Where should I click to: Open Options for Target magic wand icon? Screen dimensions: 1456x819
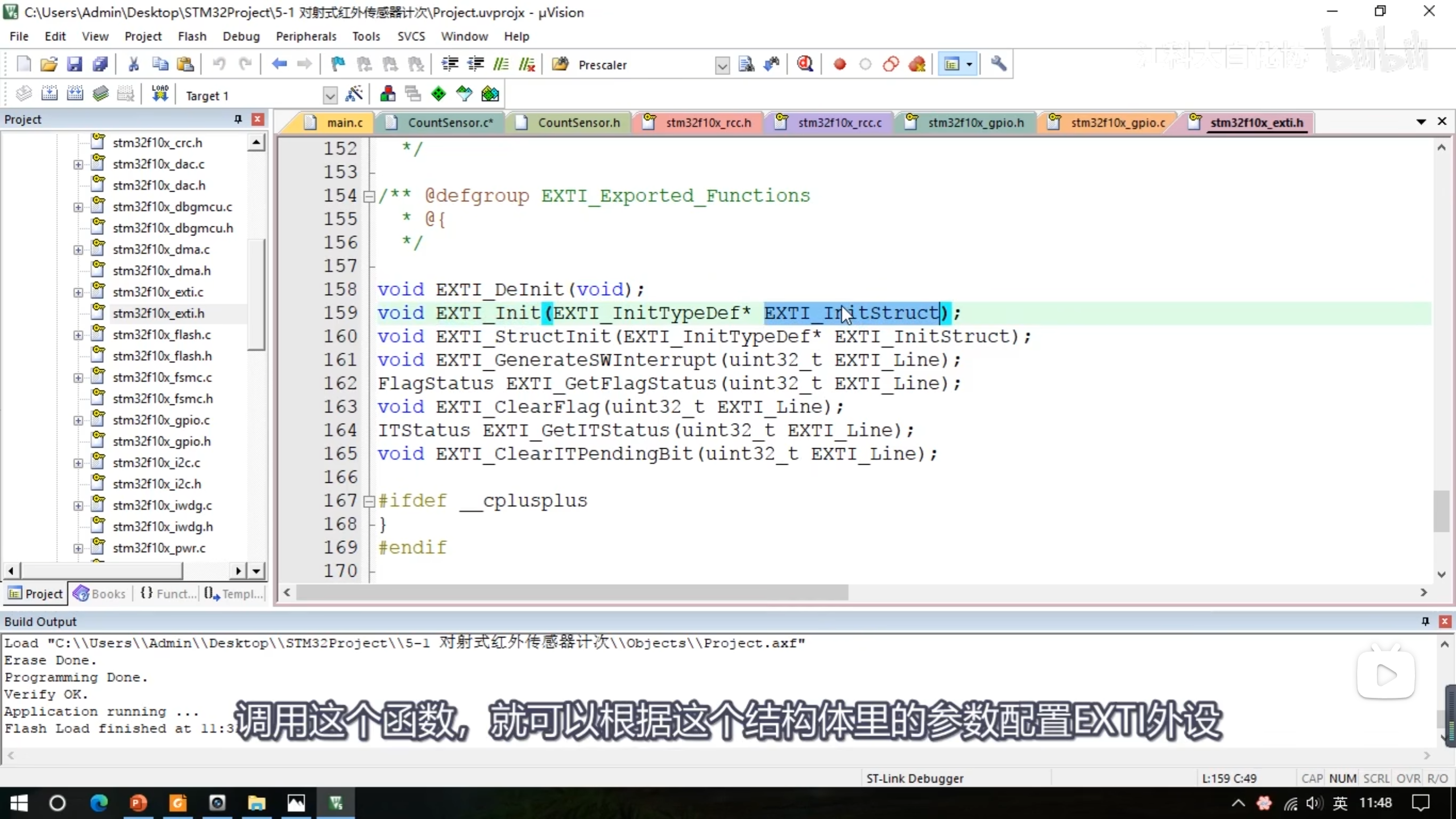point(354,94)
